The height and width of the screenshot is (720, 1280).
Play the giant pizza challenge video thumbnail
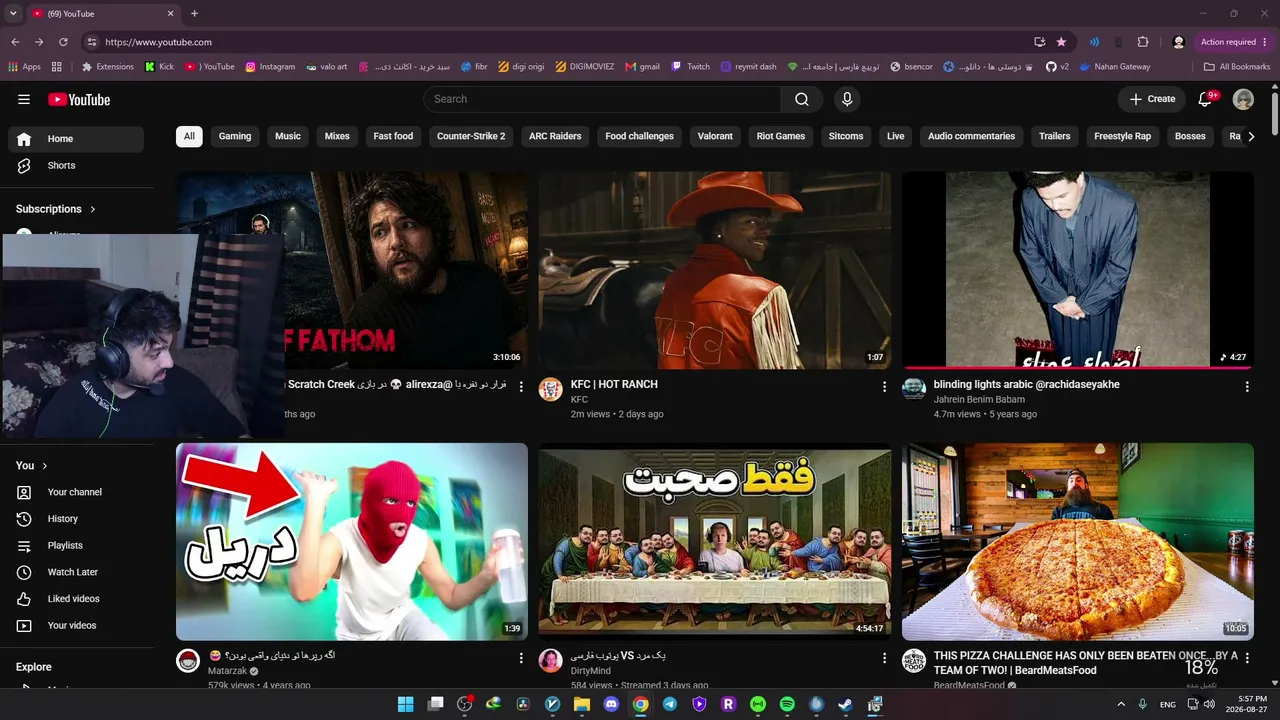point(1078,542)
